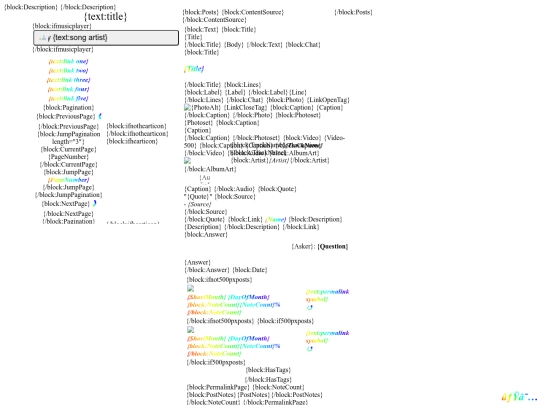Open the {text:link four} link
Viewport: 540px width, 405px height.
[69, 89]
